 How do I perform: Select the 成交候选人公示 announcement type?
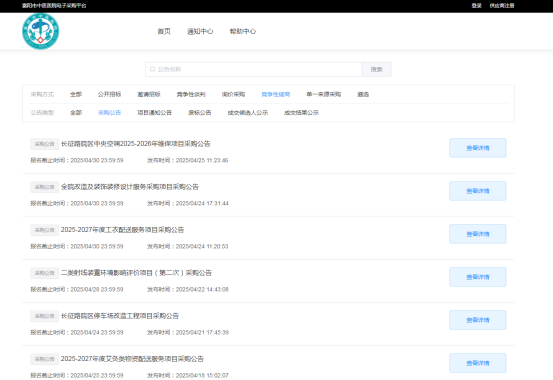pyautogui.click(x=248, y=113)
